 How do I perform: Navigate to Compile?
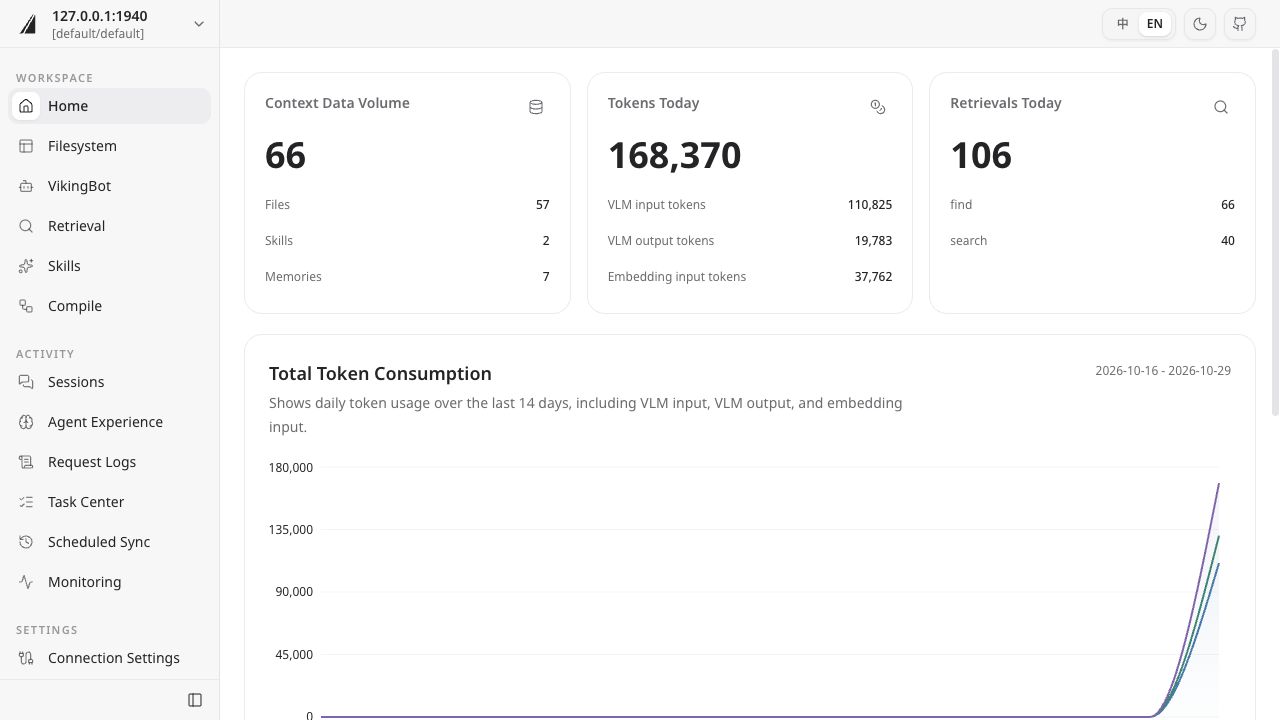tap(110, 306)
